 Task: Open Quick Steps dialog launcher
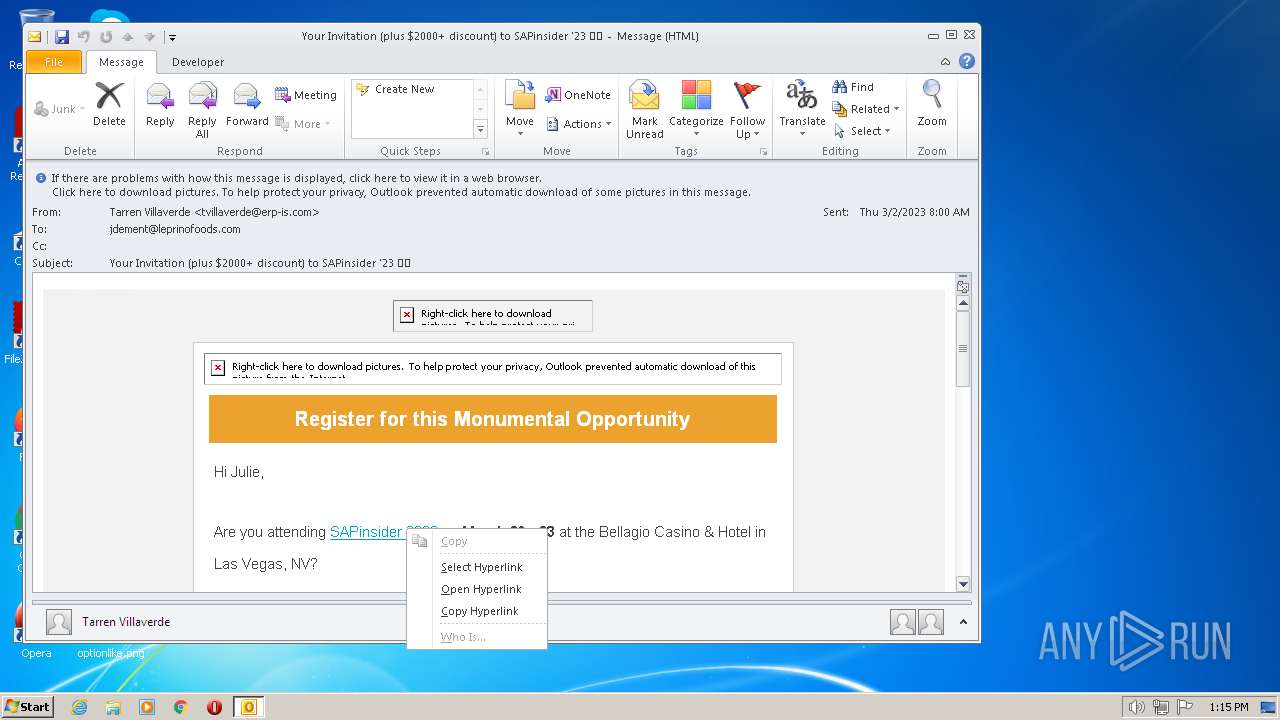486,152
